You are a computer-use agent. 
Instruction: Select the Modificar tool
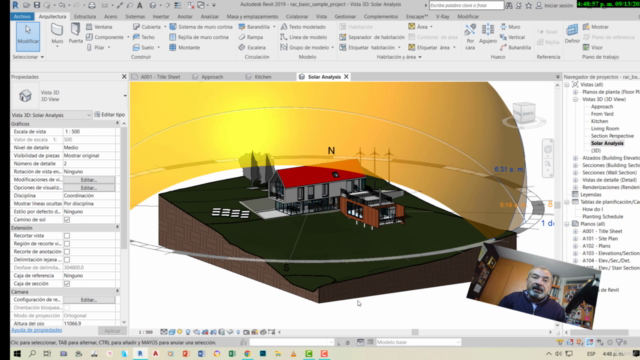pyautogui.click(x=28, y=37)
